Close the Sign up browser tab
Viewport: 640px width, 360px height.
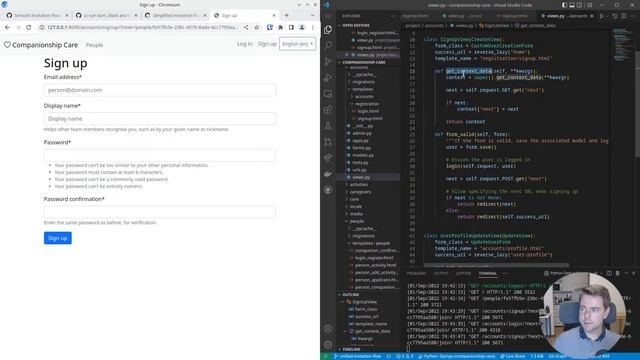274,16
